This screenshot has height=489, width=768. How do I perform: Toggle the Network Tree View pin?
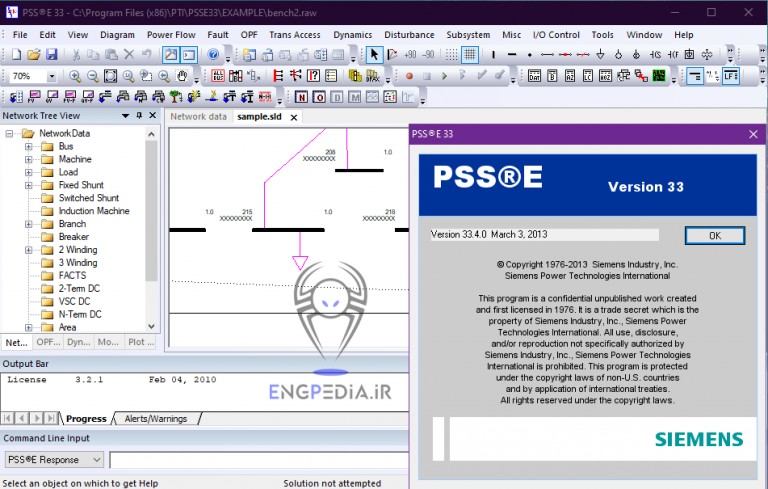pyautogui.click(x=139, y=116)
